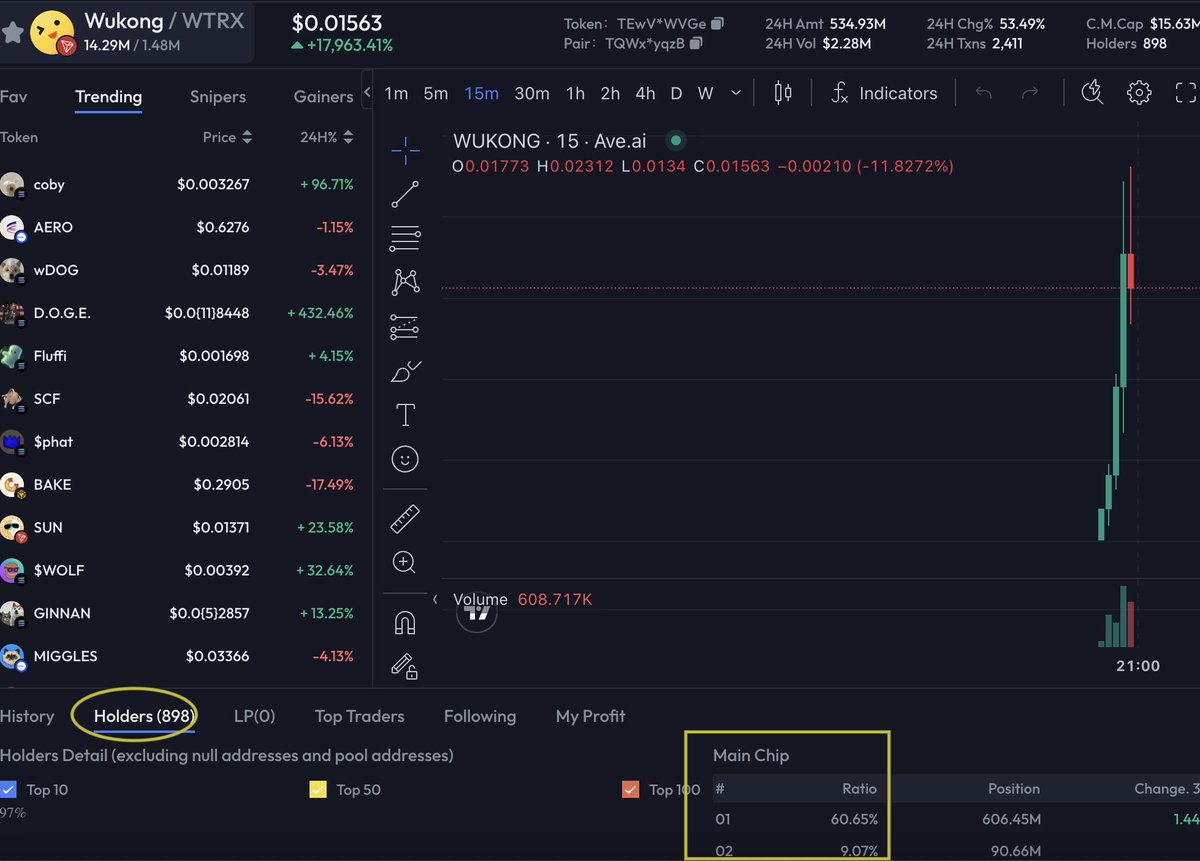Open the forecasting and measurement tools
Image resolution: width=1200 pixels, height=861 pixels.
point(405,327)
